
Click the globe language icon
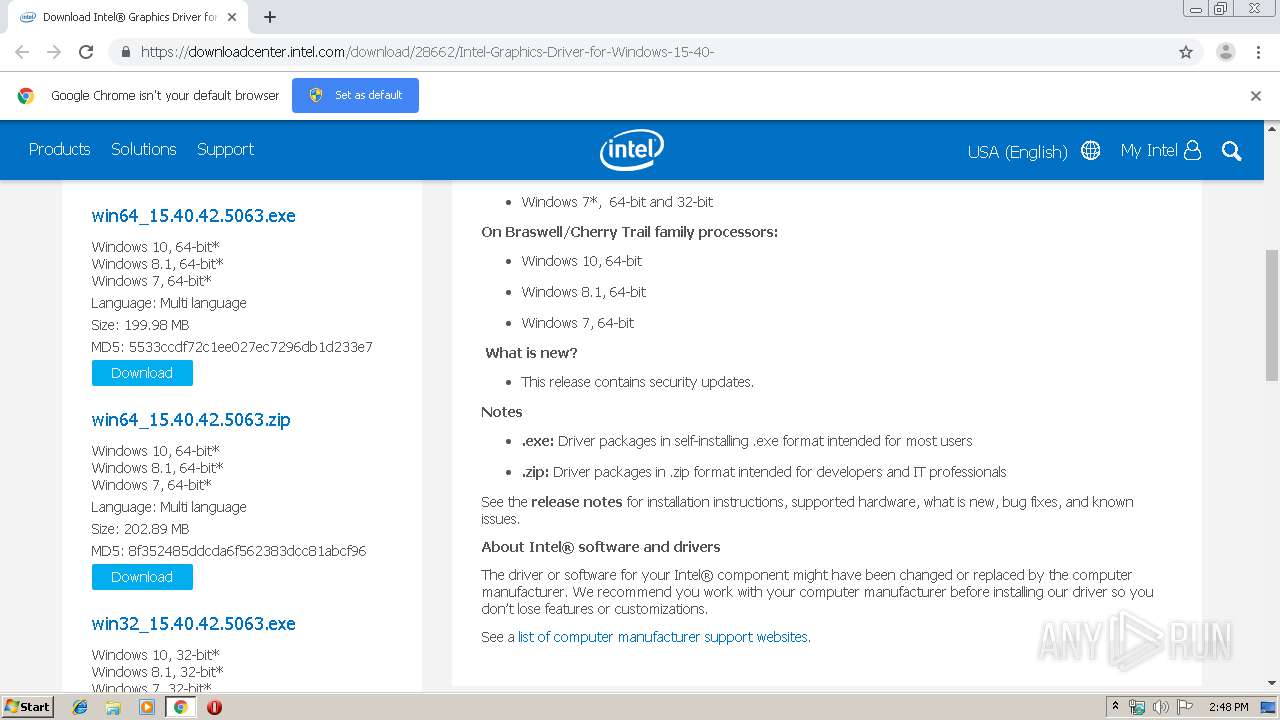pos(1090,150)
